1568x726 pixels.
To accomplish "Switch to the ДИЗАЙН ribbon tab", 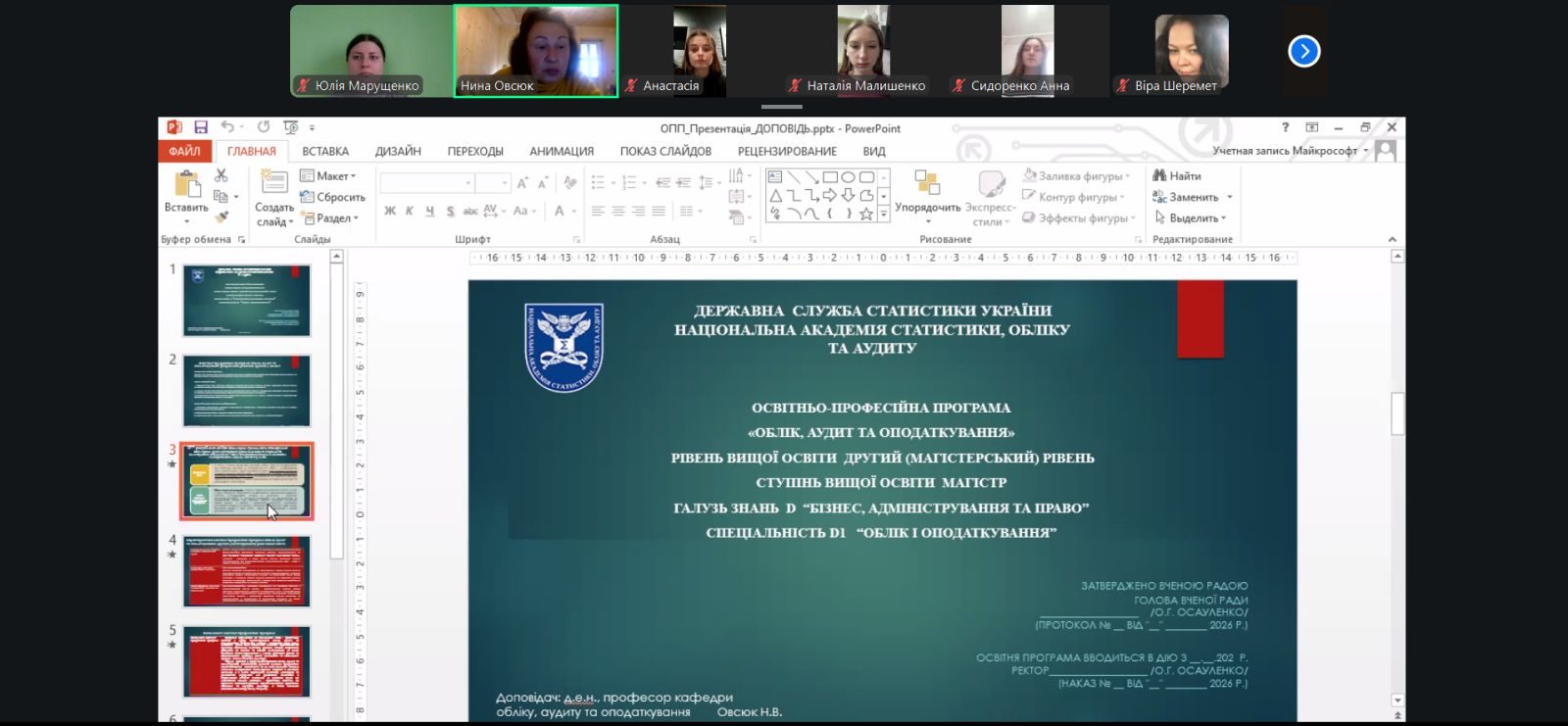I will coord(398,152).
